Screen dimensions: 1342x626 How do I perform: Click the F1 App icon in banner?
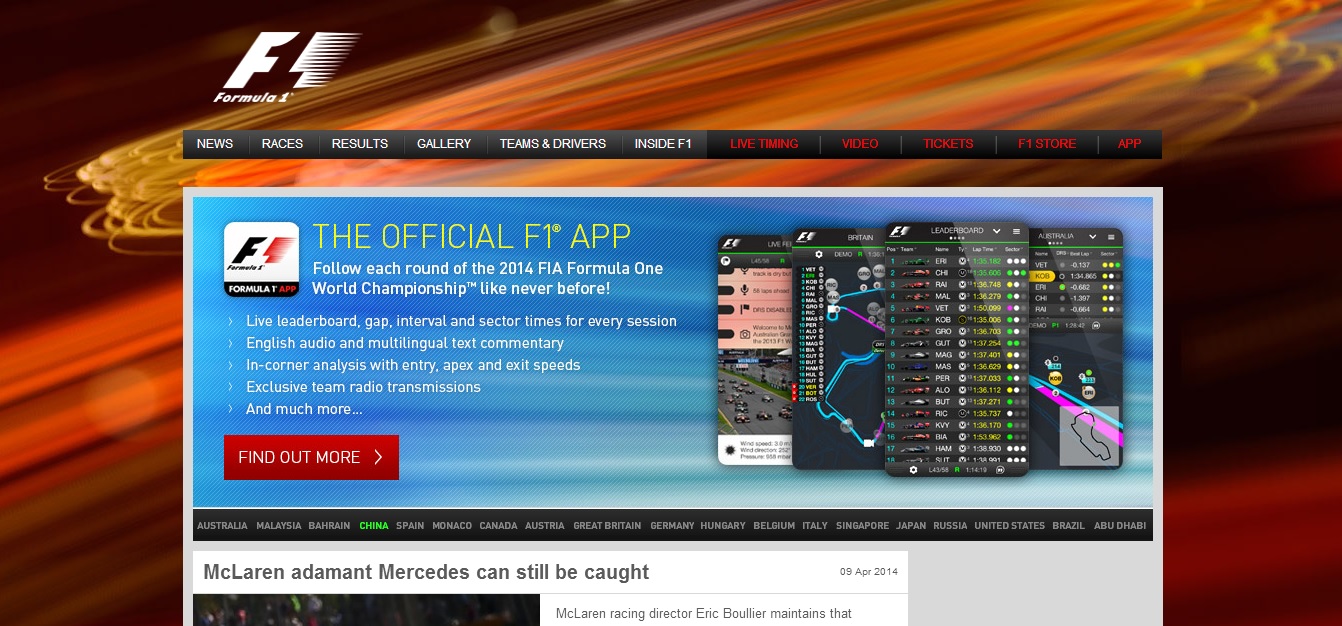tap(261, 259)
